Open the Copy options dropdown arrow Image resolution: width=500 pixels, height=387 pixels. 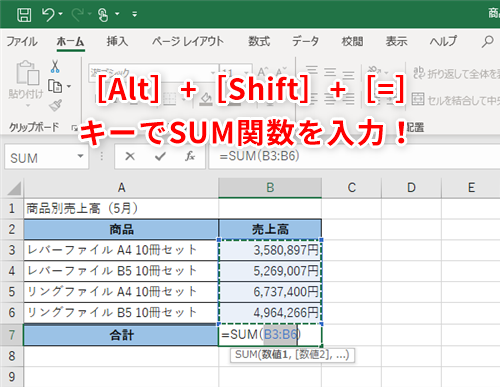pos(69,86)
